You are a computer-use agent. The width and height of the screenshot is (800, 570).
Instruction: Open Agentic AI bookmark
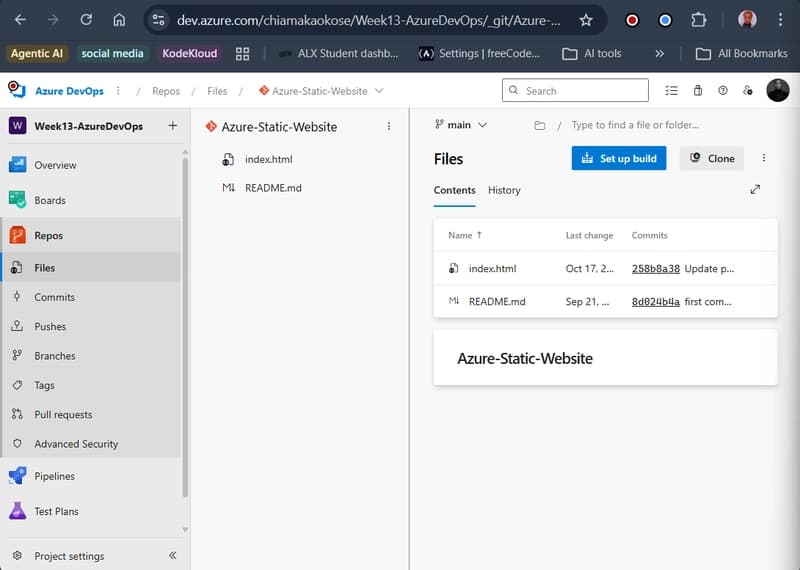click(37, 54)
